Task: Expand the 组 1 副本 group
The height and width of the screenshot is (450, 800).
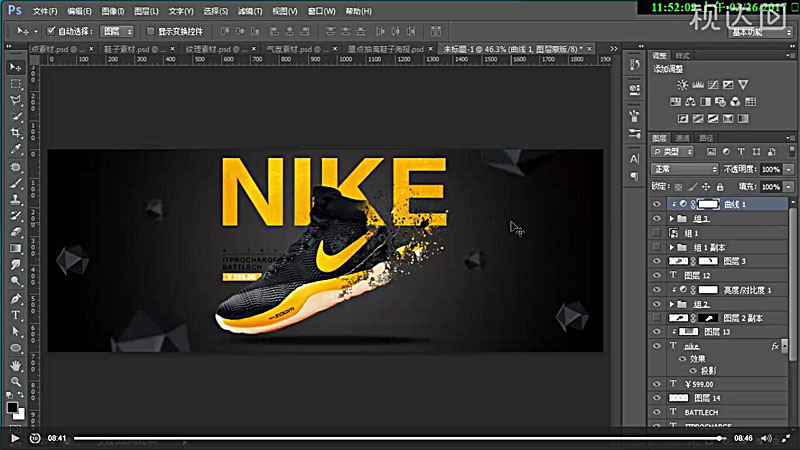Action: point(672,247)
